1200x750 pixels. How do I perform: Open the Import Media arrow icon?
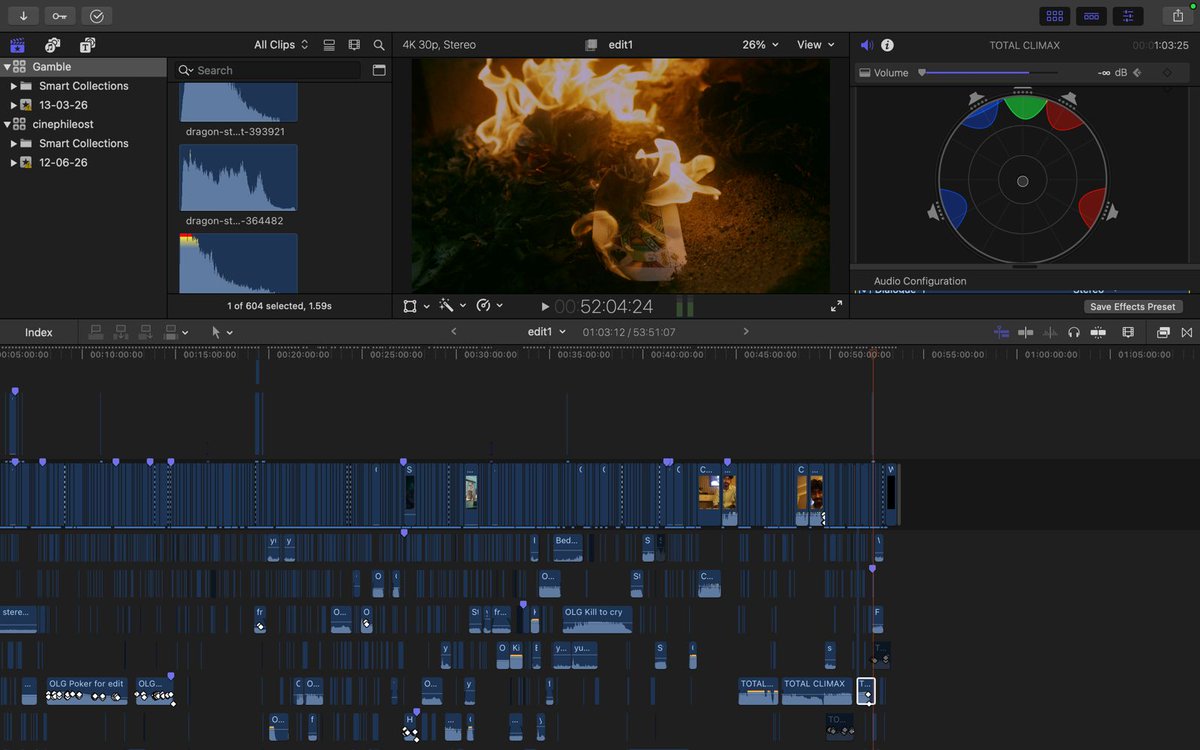[x=23, y=16]
